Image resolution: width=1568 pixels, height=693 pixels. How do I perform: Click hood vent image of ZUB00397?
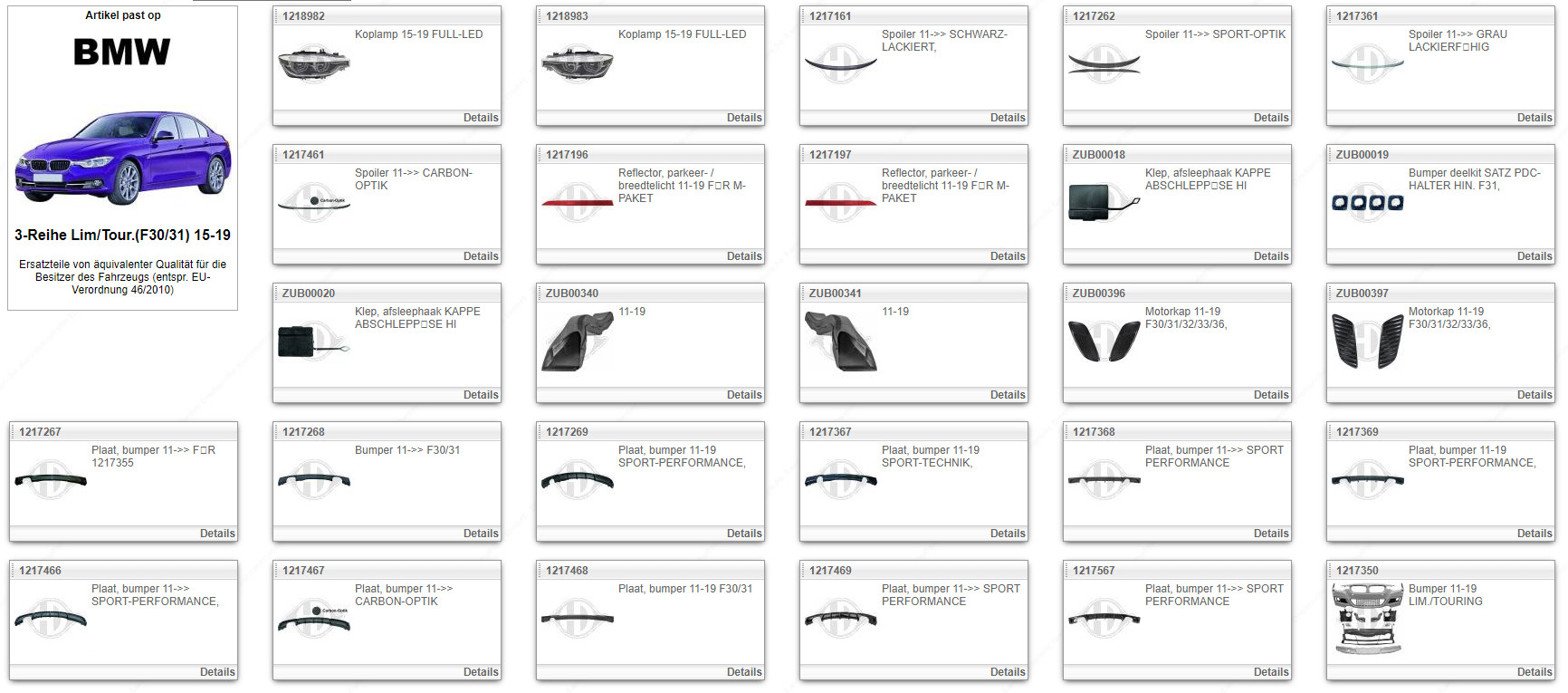tap(1367, 341)
